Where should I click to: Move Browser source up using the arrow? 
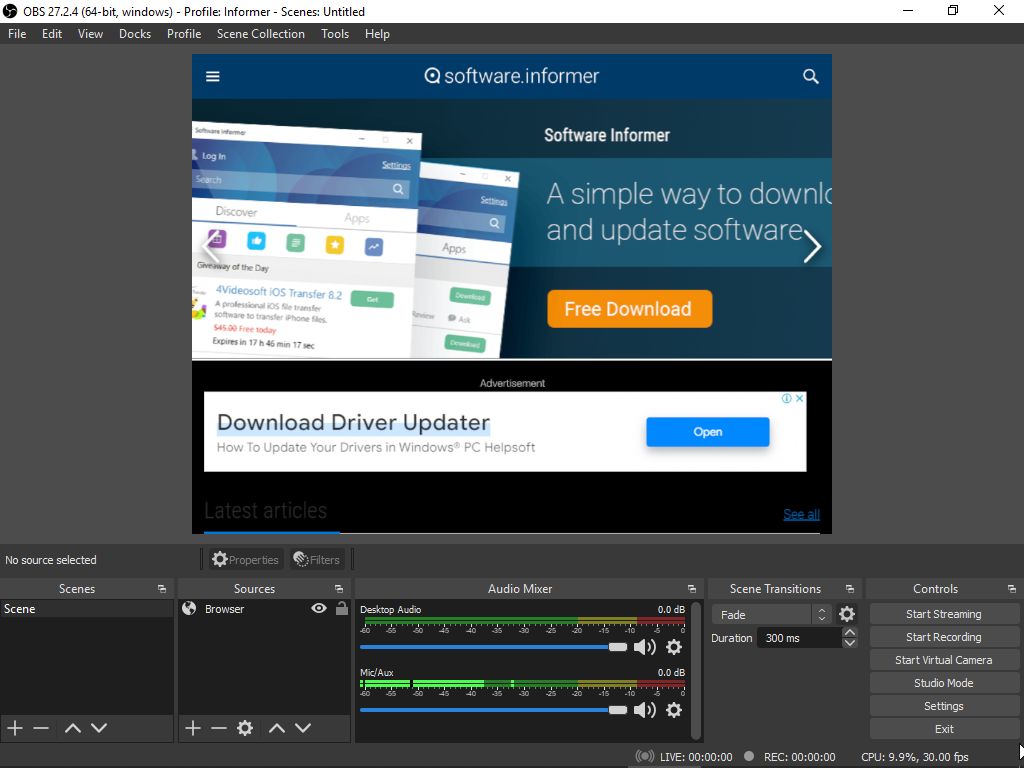[278, 728]
